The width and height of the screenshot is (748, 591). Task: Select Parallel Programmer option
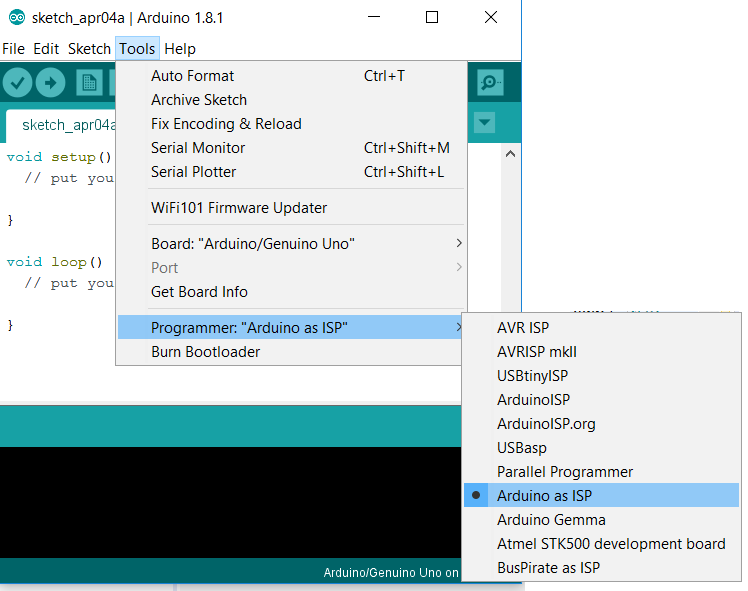[x=602, y=472]
